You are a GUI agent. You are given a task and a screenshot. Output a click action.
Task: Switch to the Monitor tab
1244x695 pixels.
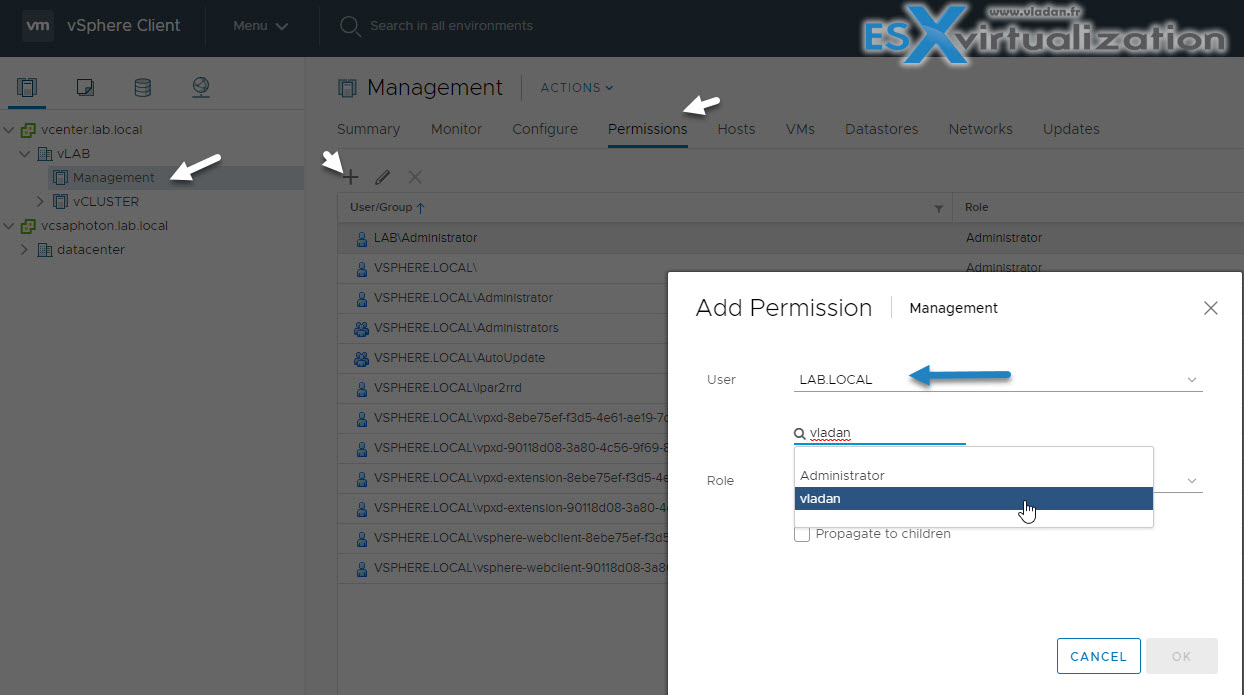[456, 129]
